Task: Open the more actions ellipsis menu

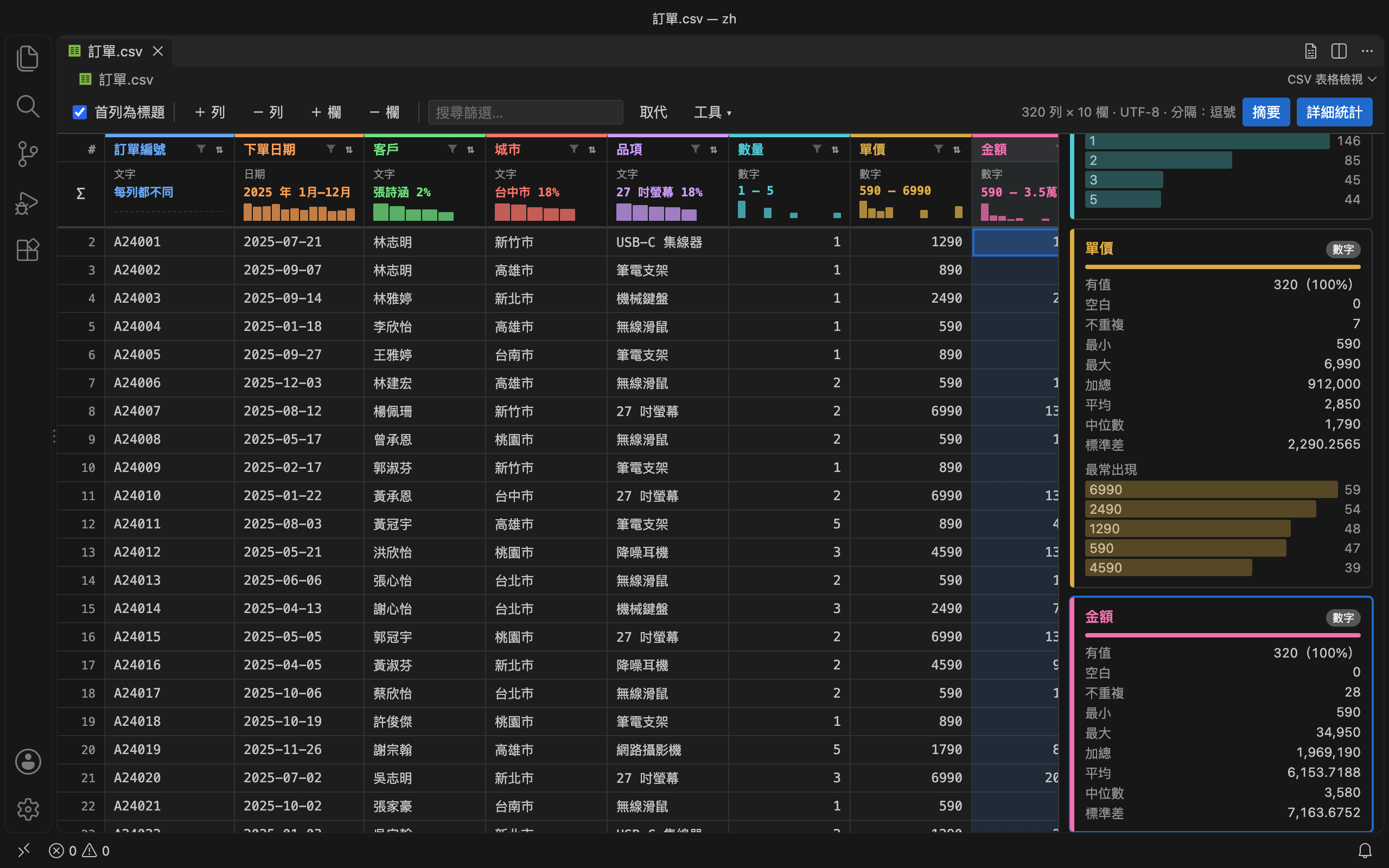Action: click(1367, 51)
